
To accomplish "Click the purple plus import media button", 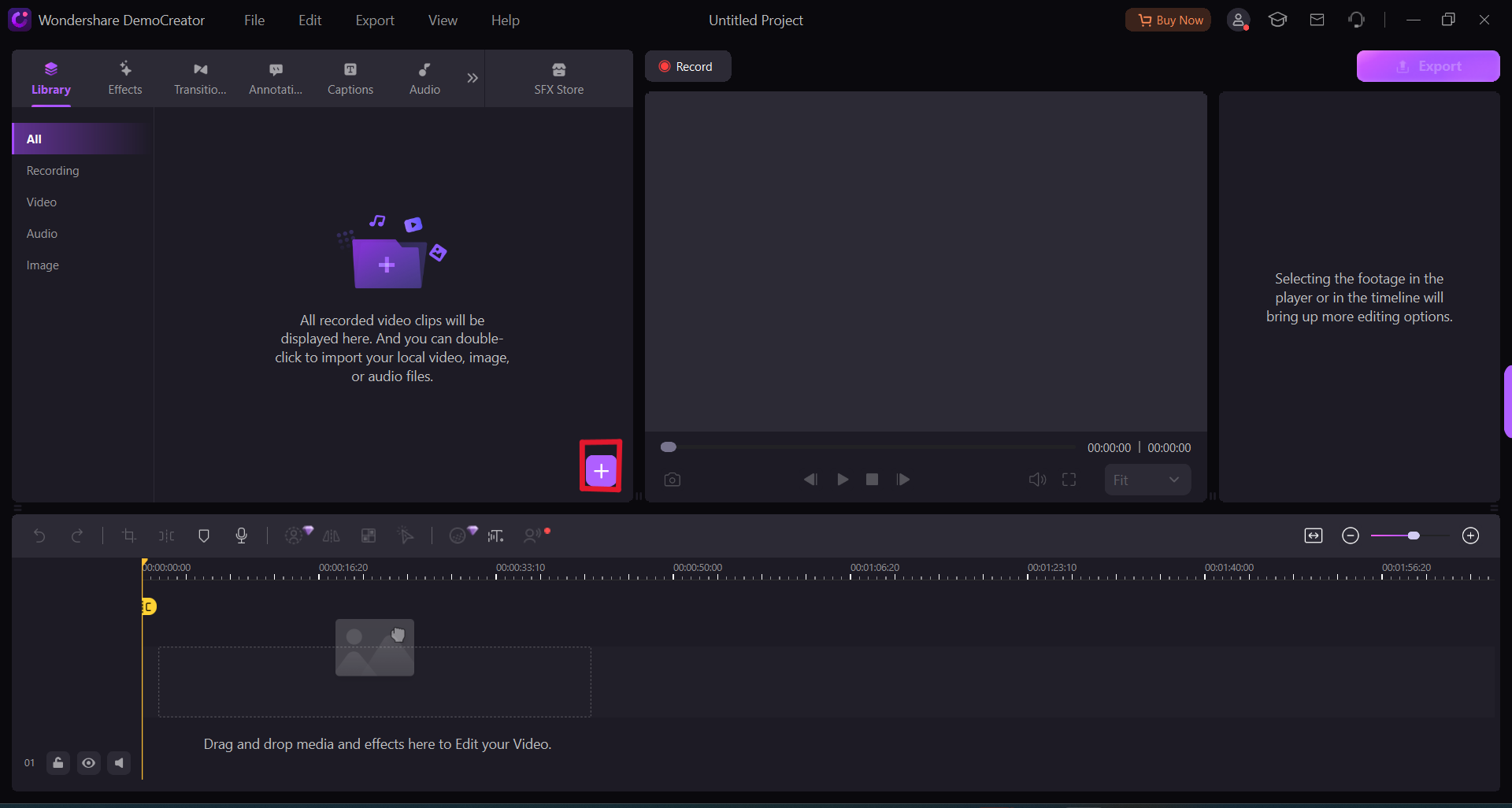I will 601,471.
